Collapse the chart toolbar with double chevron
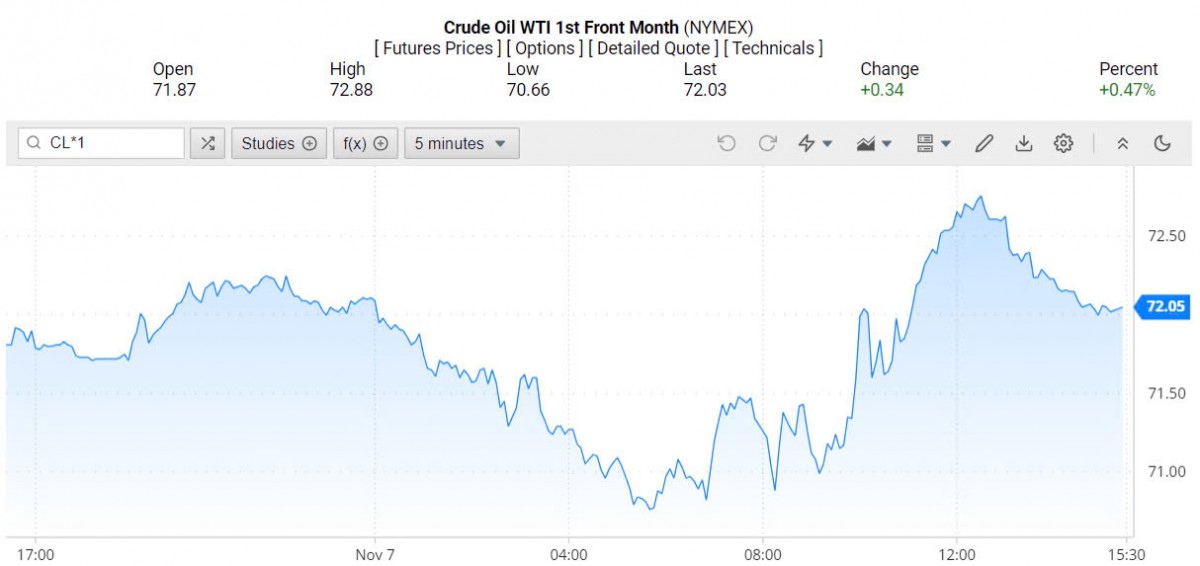The image size is (1200, 566). point(1122,143)
